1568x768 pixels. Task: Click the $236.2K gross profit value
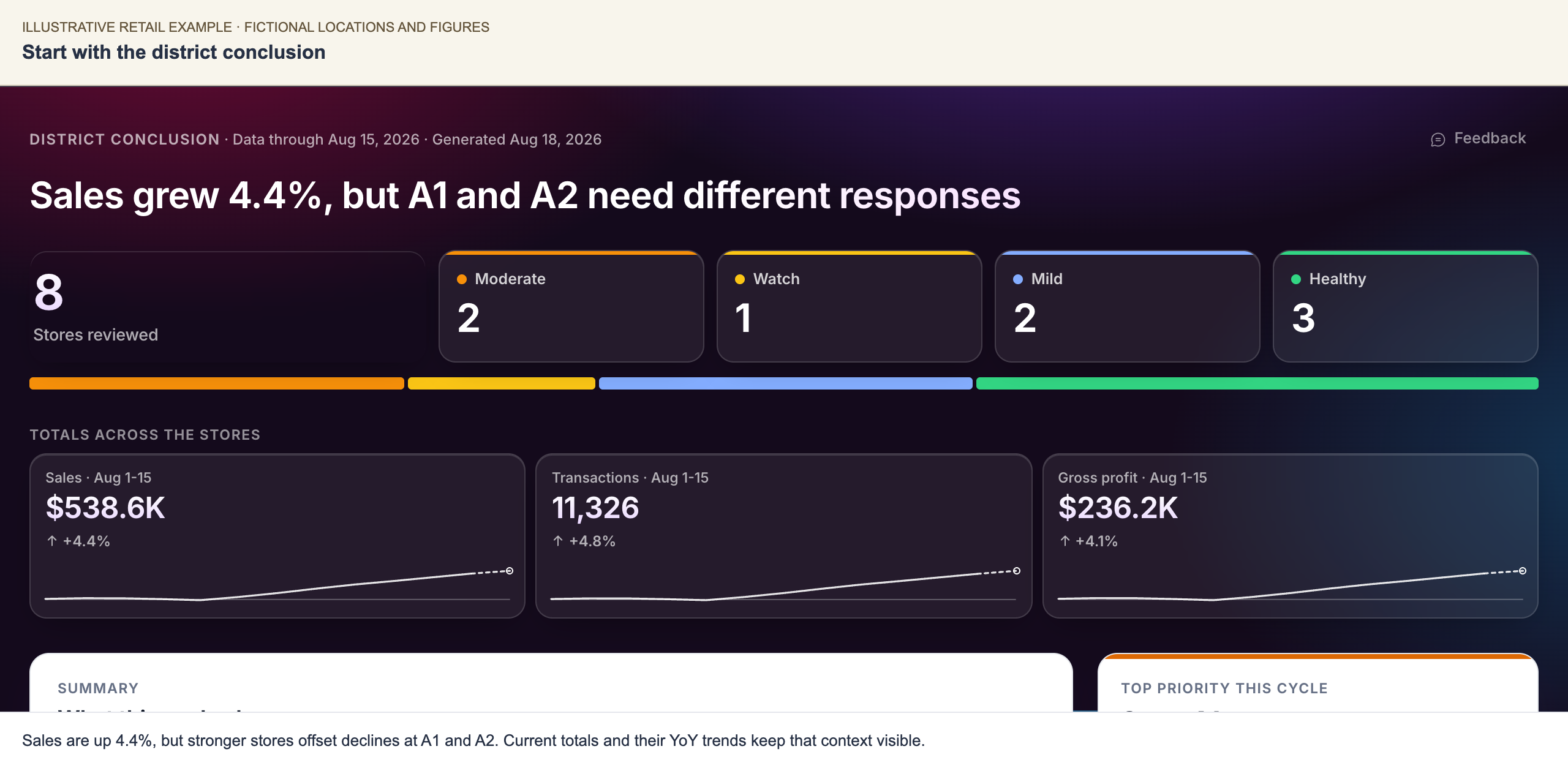click(x=1118, y=508)
